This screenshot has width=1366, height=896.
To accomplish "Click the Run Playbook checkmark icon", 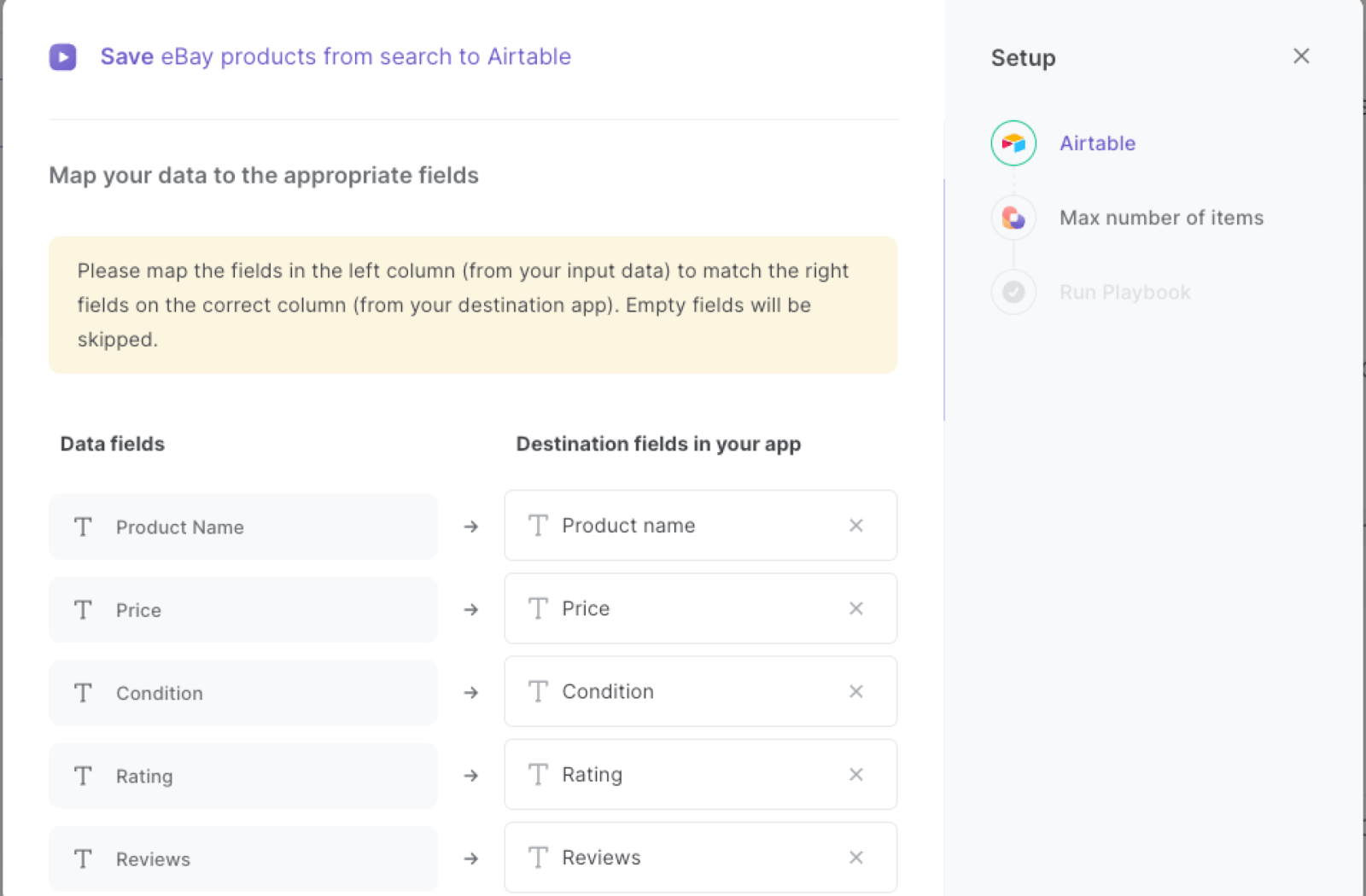I will (1013, 292).
